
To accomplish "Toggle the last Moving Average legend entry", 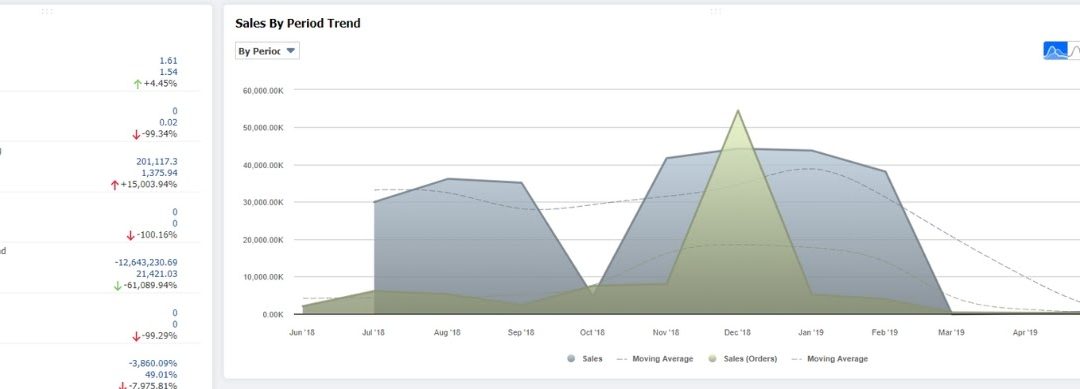I will tap(829, 359).
